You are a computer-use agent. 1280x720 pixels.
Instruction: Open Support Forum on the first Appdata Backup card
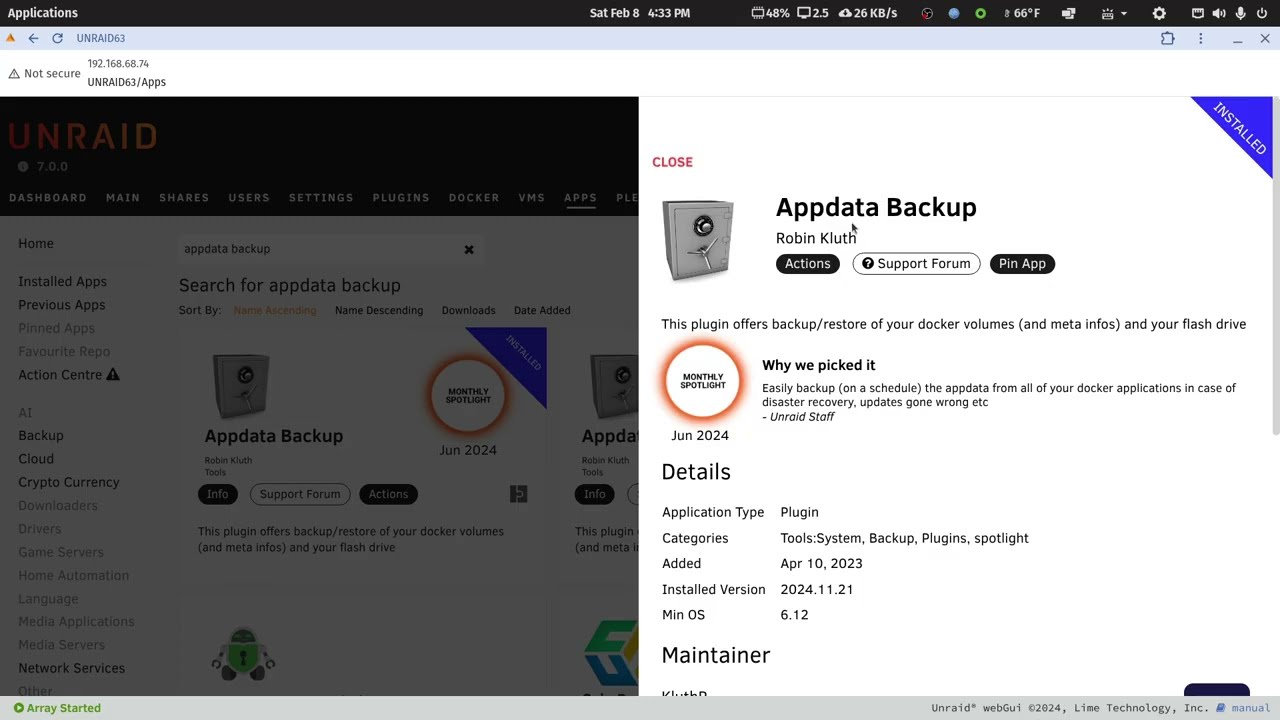click(300, 494)
